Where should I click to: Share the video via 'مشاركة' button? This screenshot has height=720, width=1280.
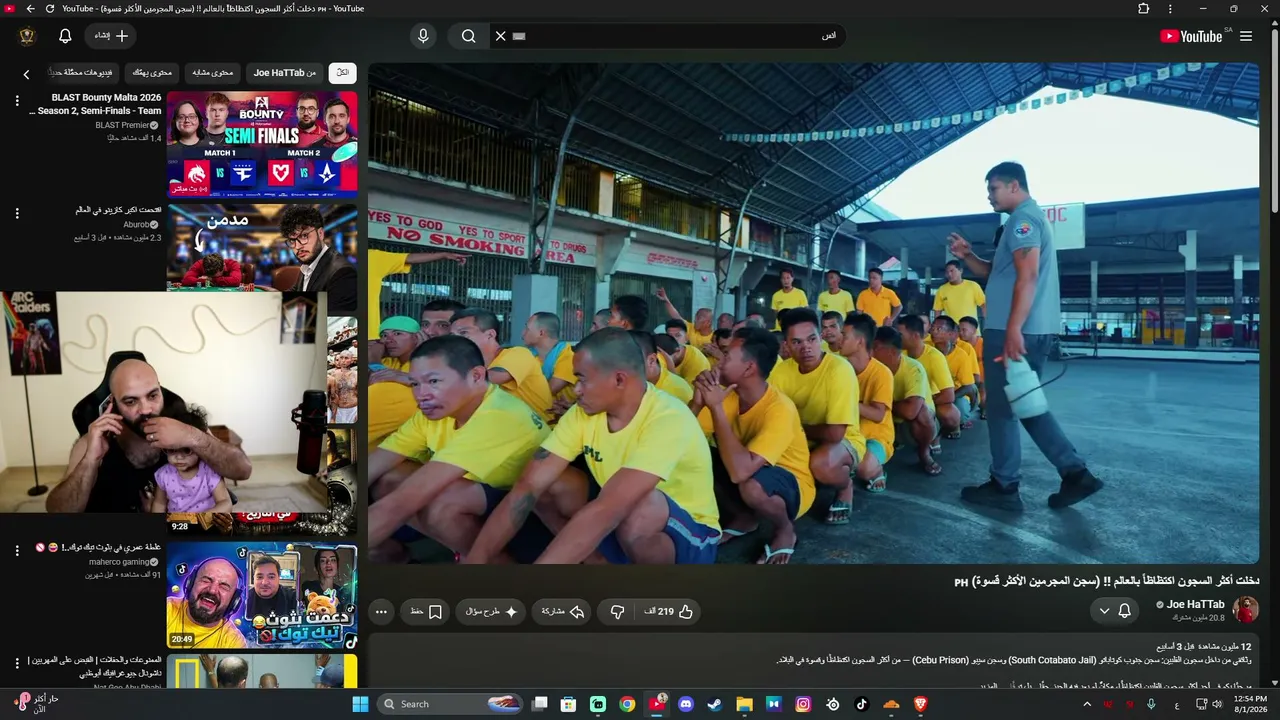pyautogui.click(x=562, y=612)
